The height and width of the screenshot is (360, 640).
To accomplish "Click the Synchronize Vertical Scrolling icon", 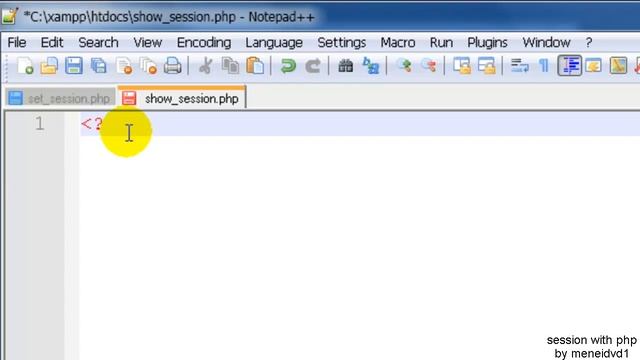I will (462, 66).
